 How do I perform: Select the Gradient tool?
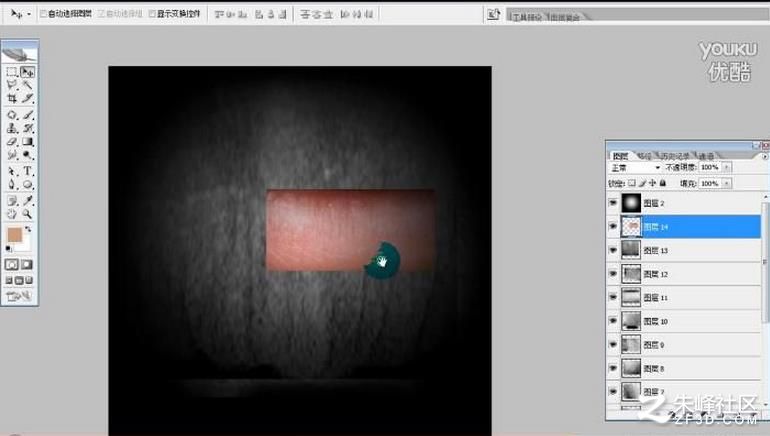point(28,141)
